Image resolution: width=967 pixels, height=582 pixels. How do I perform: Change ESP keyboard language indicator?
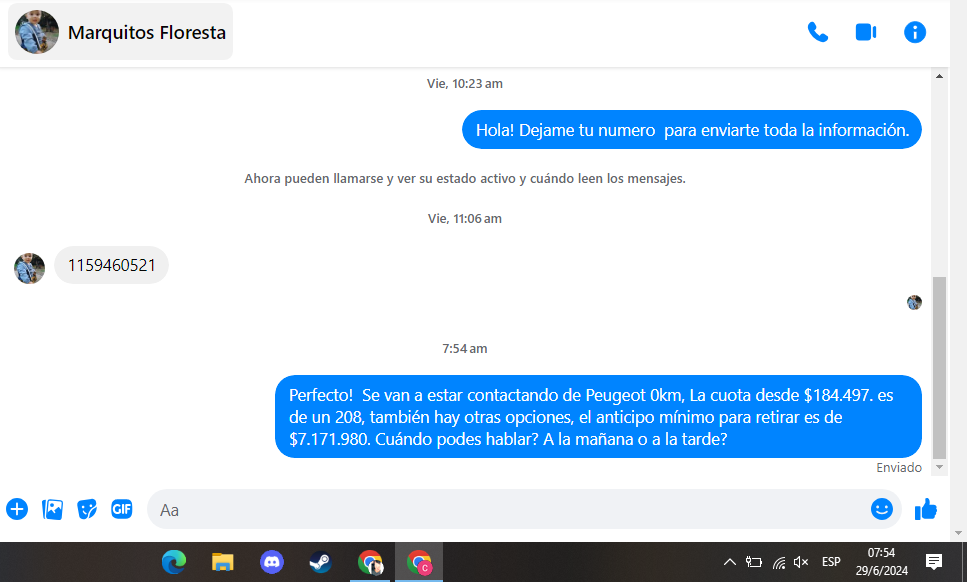coord(831,562)
